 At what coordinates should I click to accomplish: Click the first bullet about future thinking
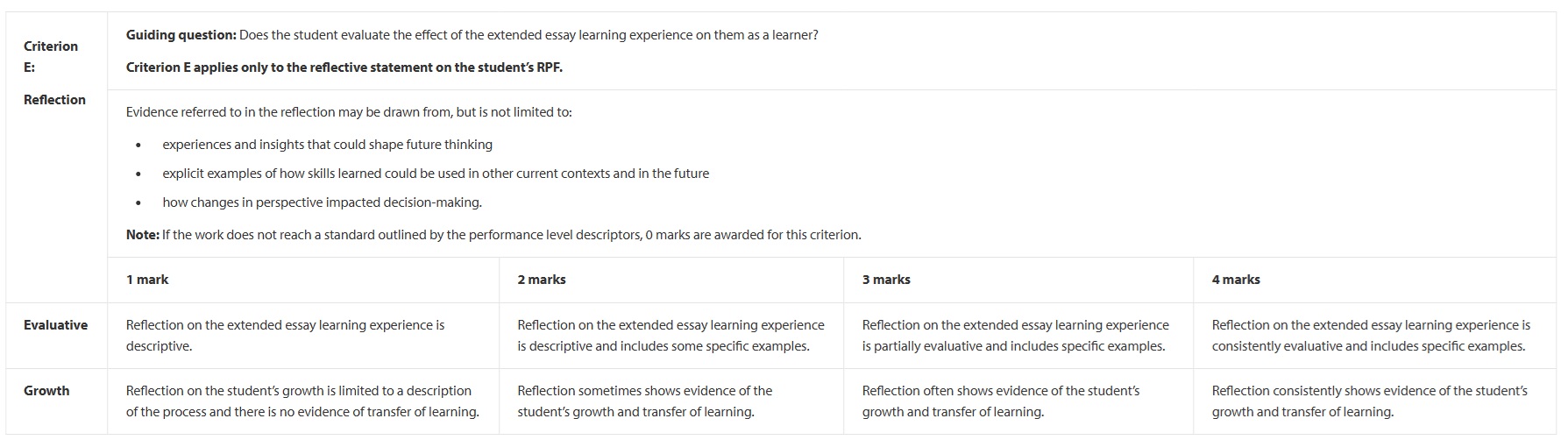click(x=327, y=145)
